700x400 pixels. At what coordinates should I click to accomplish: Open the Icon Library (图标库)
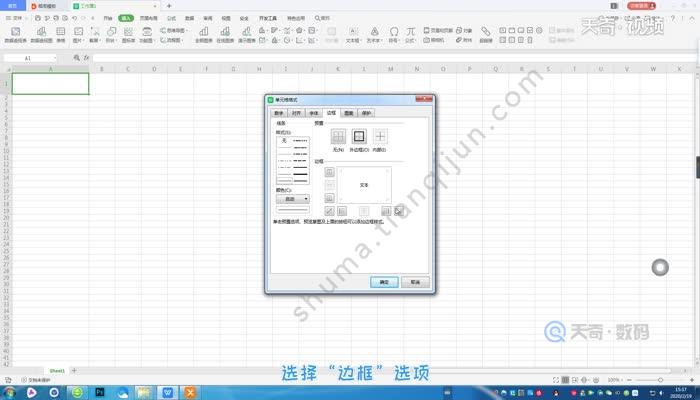(x=128, y=34)
